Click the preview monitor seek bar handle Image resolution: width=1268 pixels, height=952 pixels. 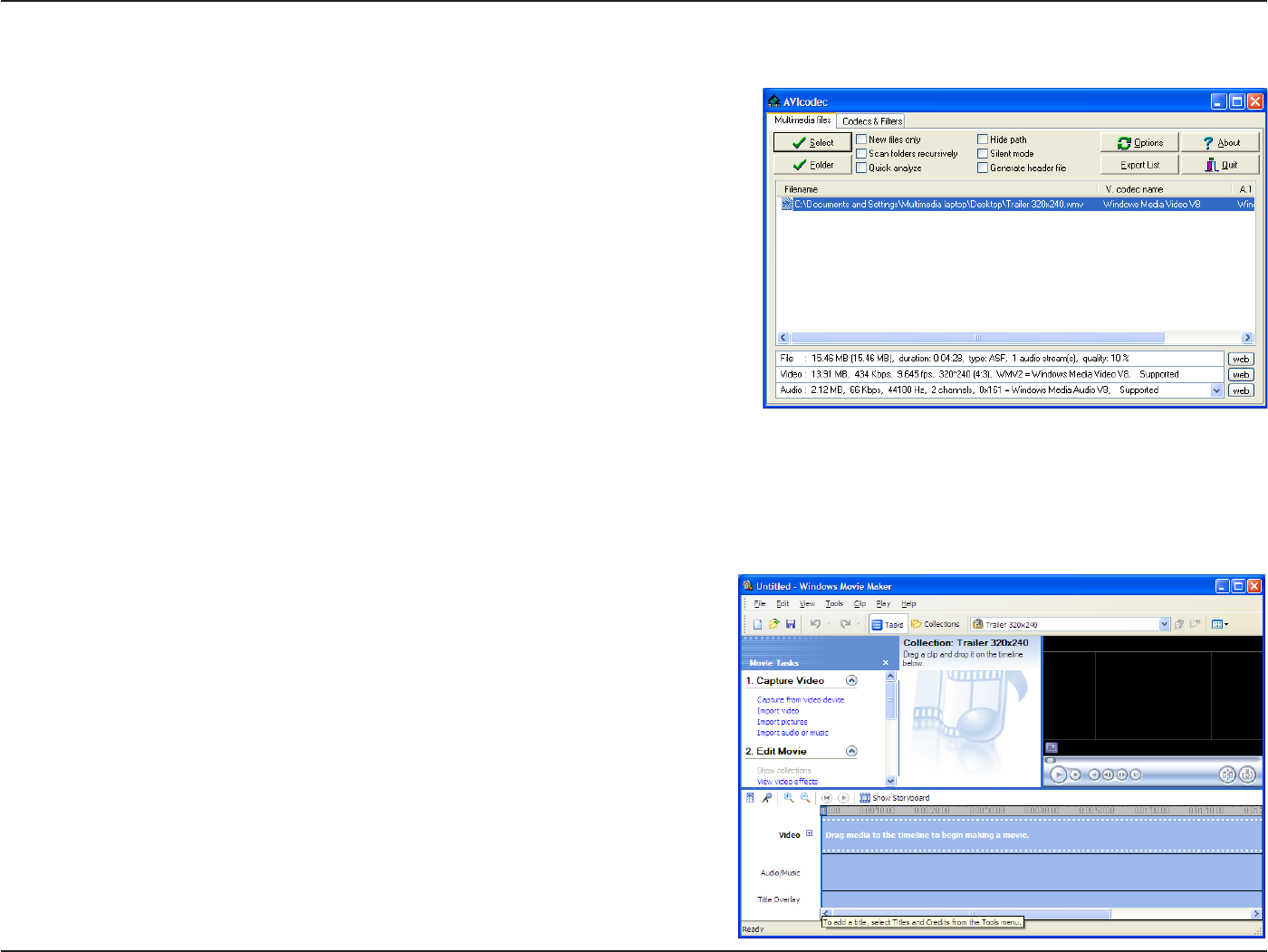(1051, 761)
